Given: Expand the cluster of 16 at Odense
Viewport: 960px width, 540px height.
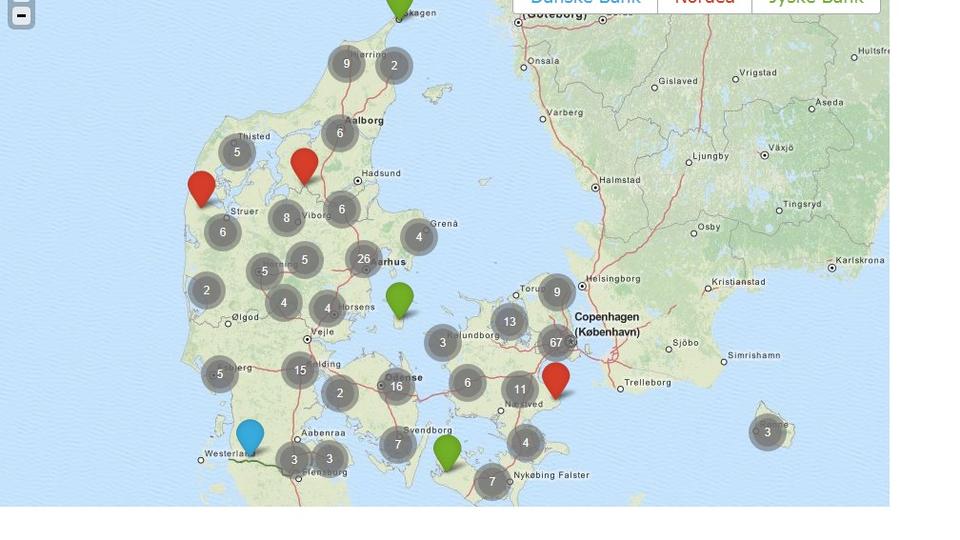Looking at the screenshot, I should click(x=397, y=386).
